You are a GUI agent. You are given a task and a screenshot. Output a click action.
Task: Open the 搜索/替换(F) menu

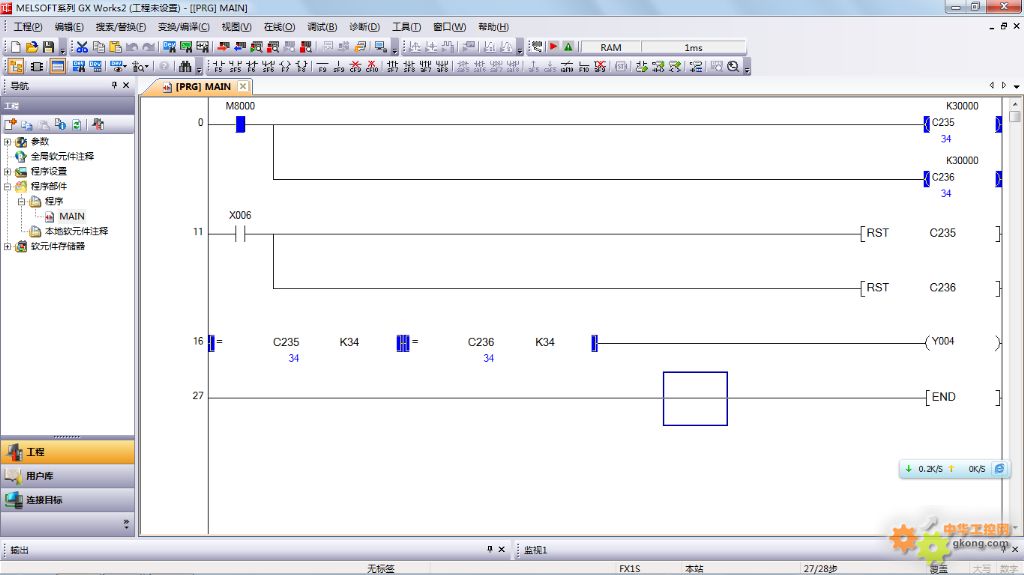121,27
